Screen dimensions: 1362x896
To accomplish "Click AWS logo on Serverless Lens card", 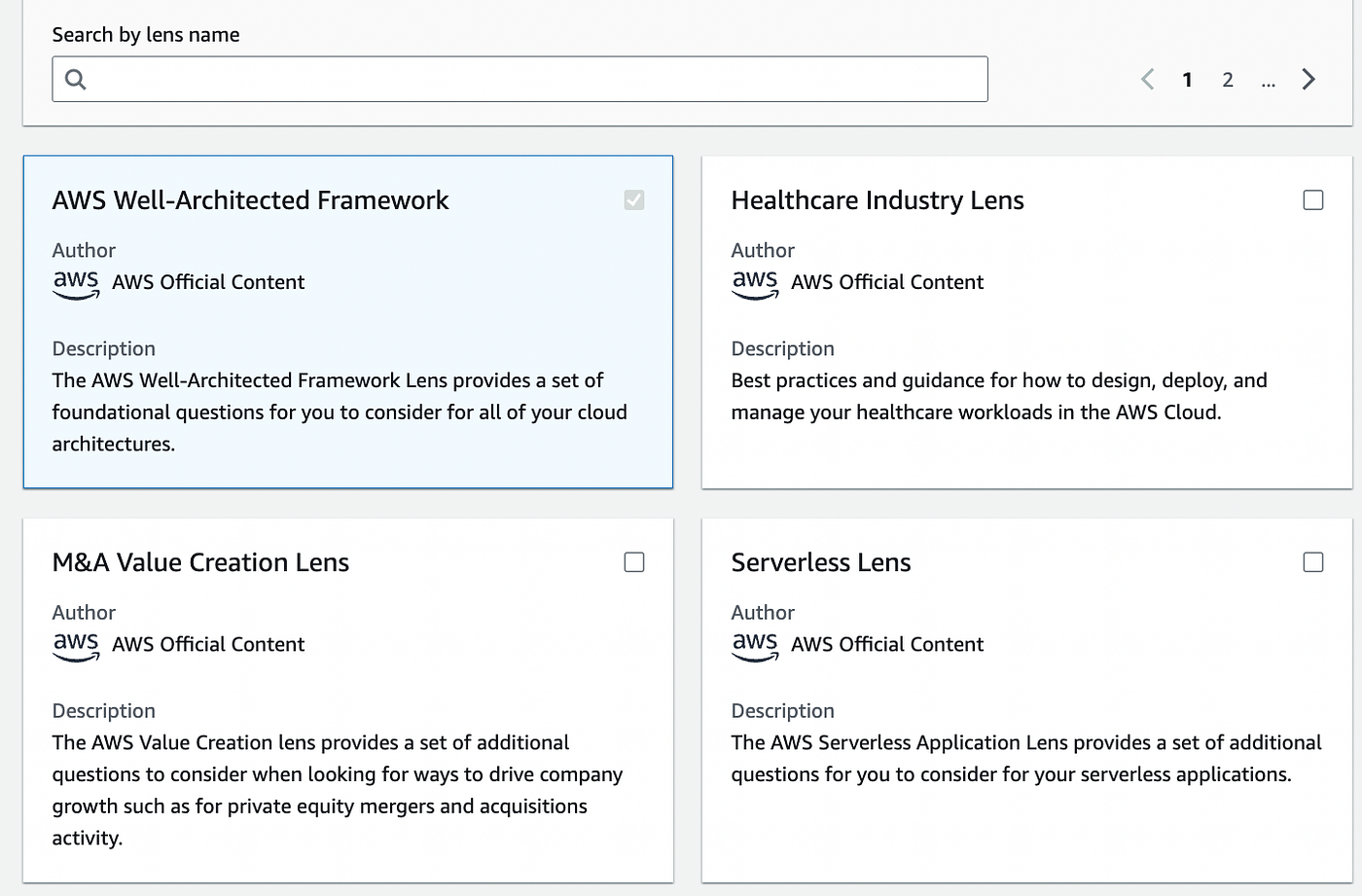I will point(755,645).
